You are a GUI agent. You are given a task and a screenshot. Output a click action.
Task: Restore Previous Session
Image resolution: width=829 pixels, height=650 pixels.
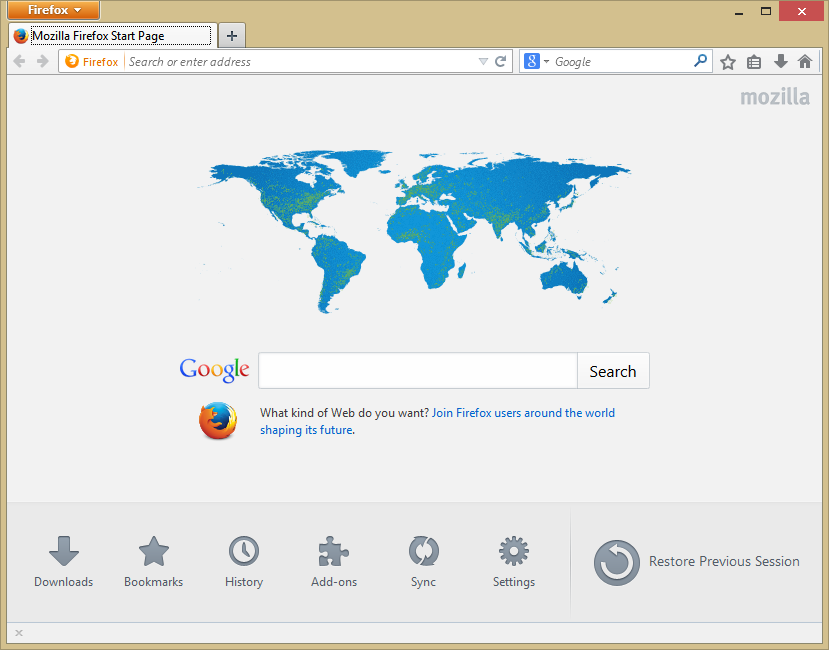click(697, 562)
